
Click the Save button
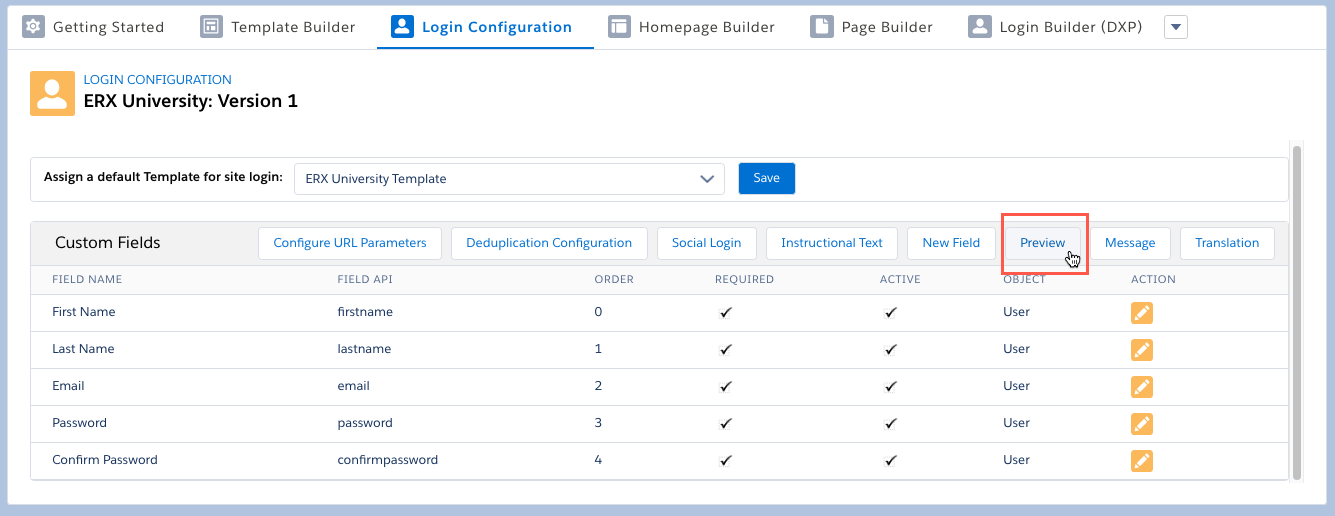tap(766, 178)
